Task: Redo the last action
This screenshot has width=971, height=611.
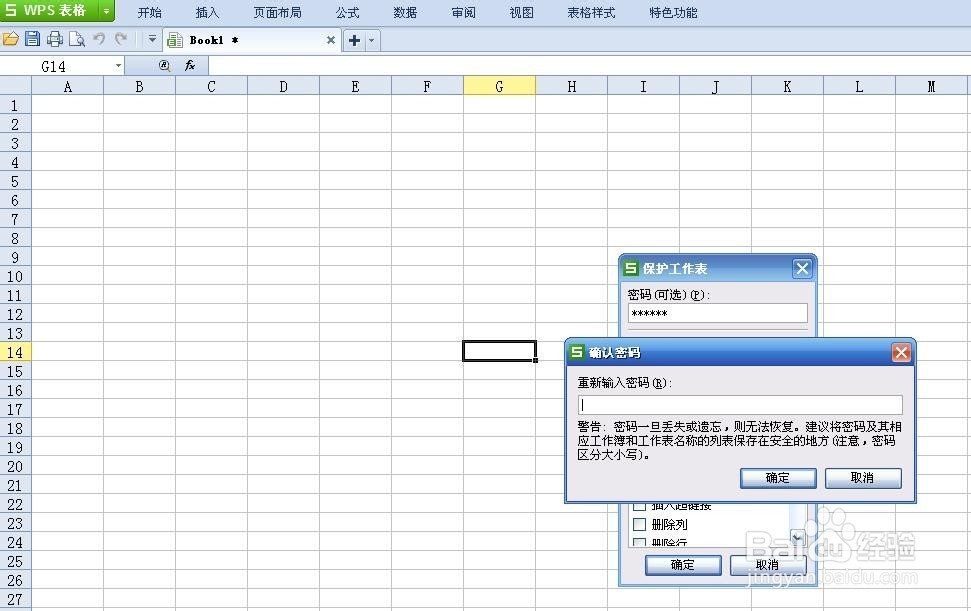Action: pos(120,40)
